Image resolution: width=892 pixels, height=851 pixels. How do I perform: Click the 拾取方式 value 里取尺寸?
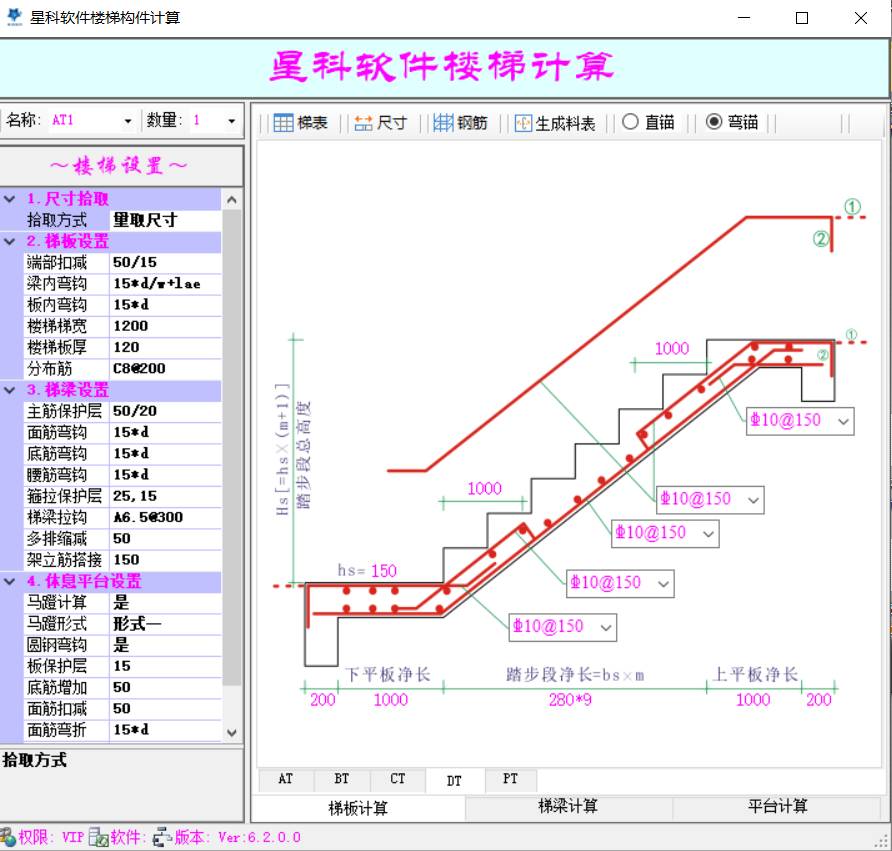(165, 220)
